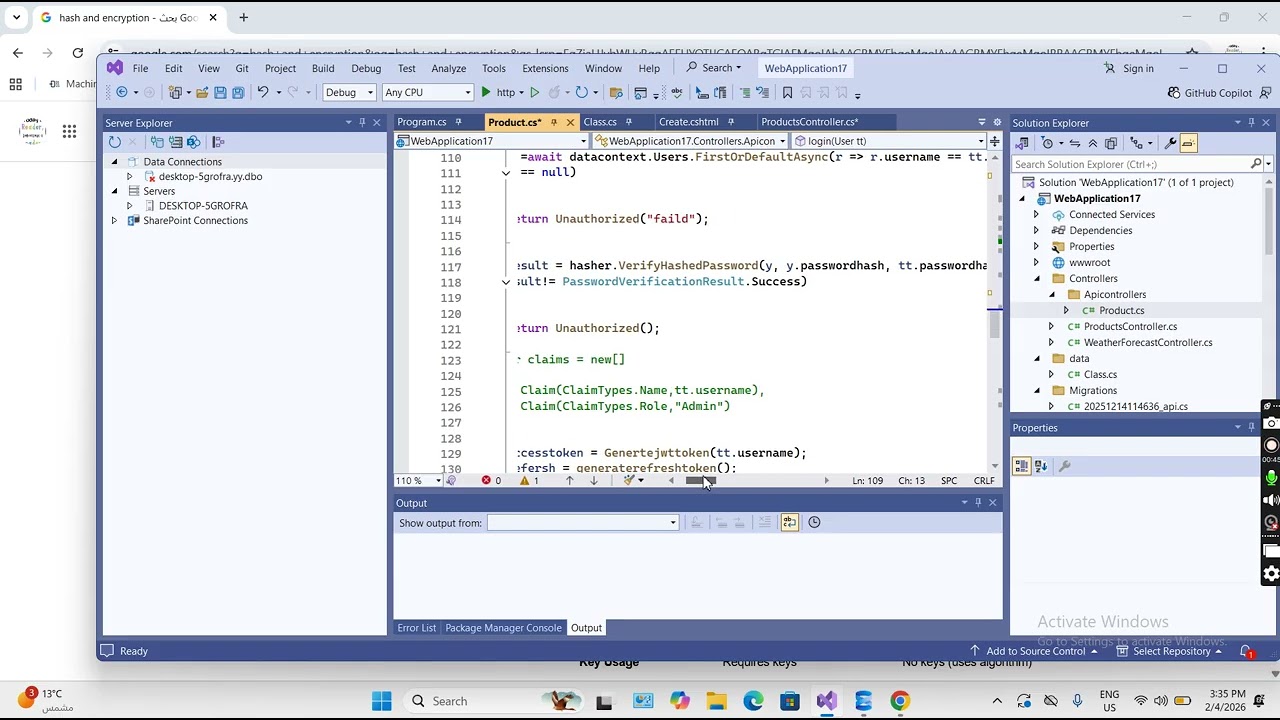Open Chrome from the Windows taskbar
The height and width of the screenshot is (720, 1280).
point(900,701)
